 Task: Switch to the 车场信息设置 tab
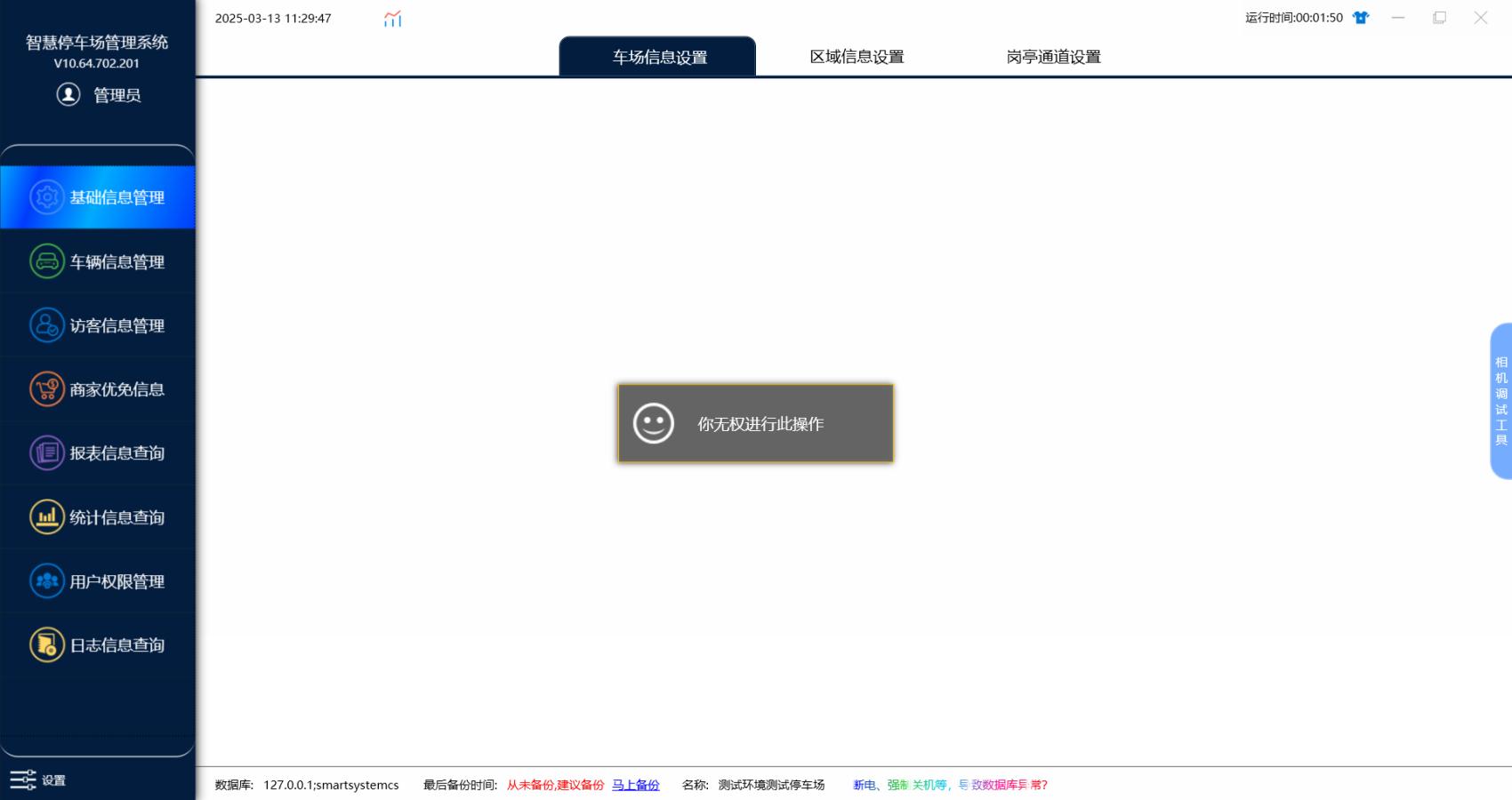[658, 57]
